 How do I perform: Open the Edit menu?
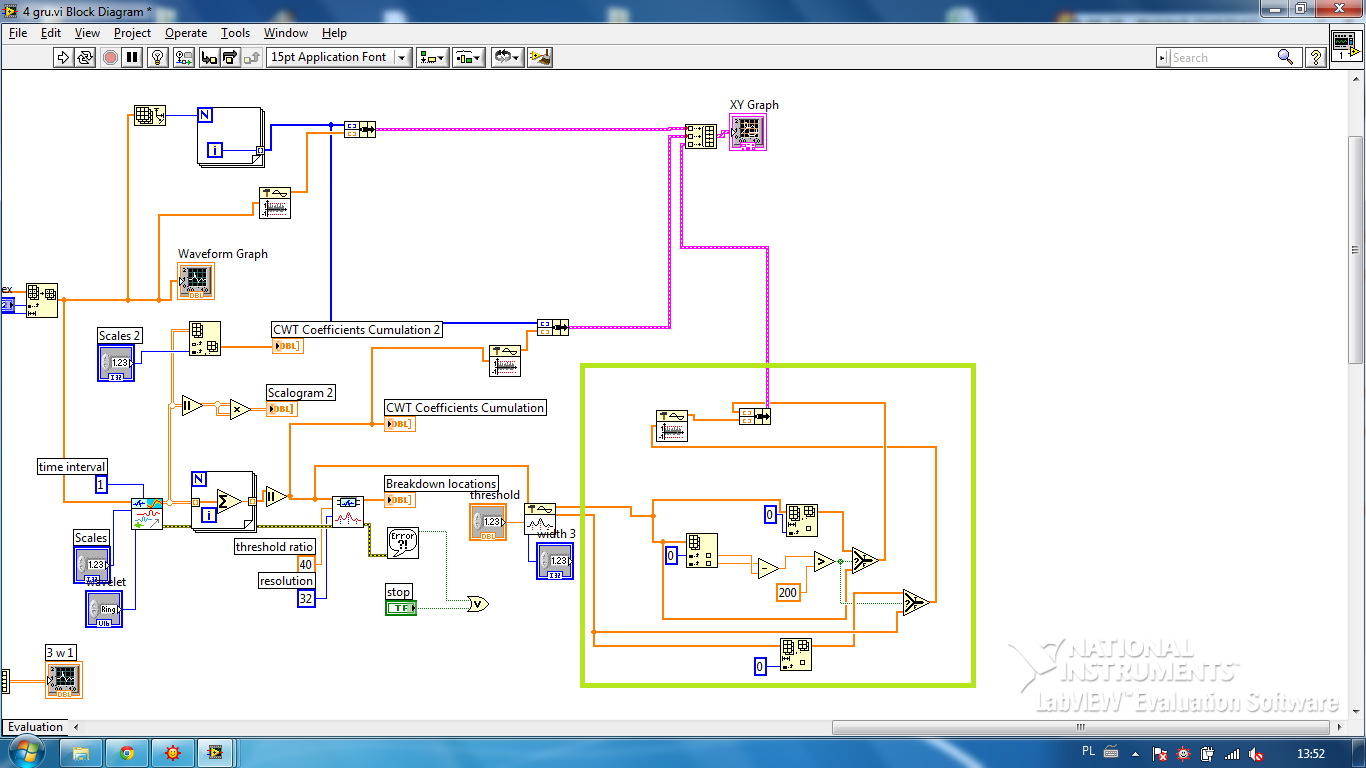pos(51,33)
